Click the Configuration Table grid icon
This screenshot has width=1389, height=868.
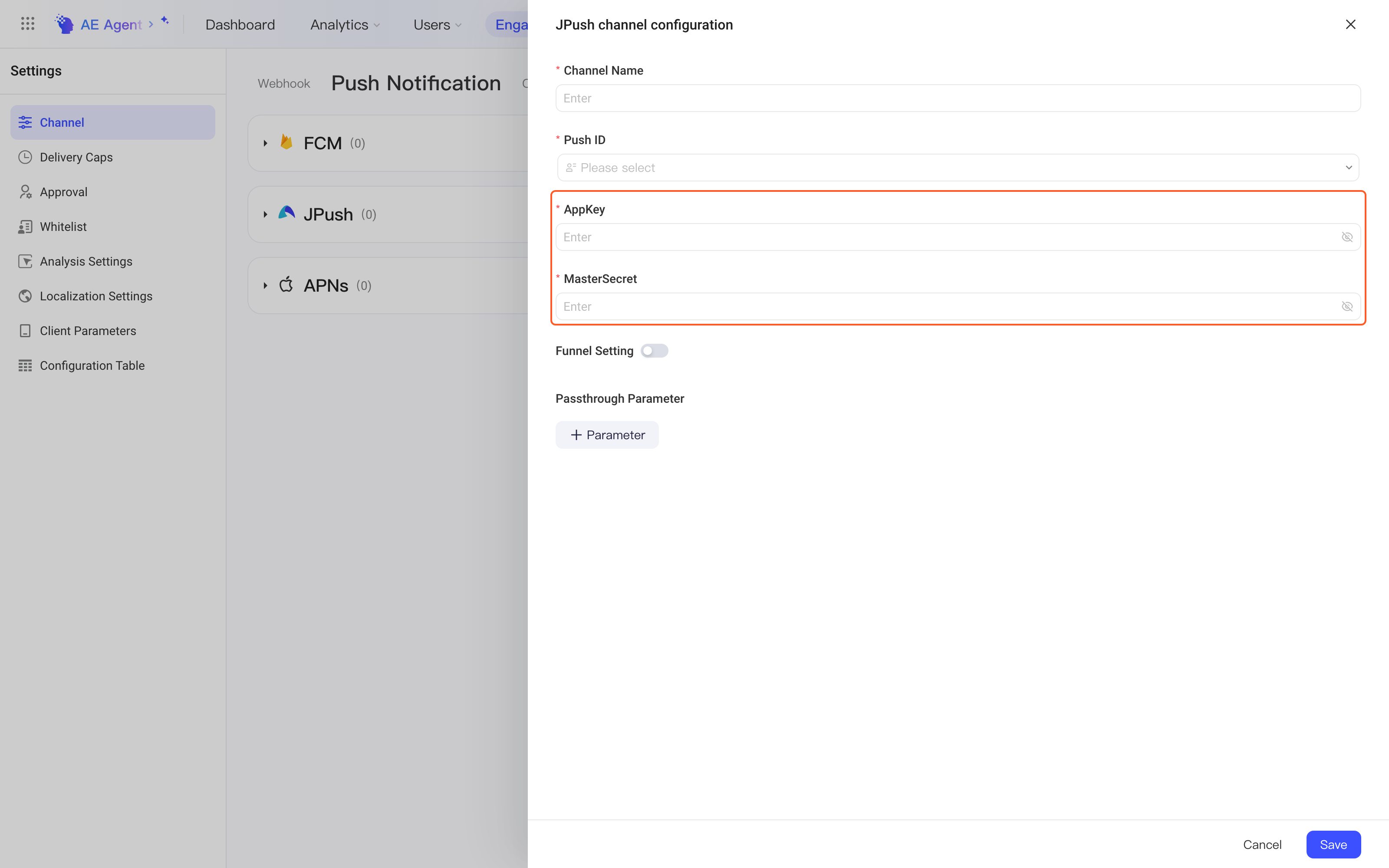click(x=25, y=366)
